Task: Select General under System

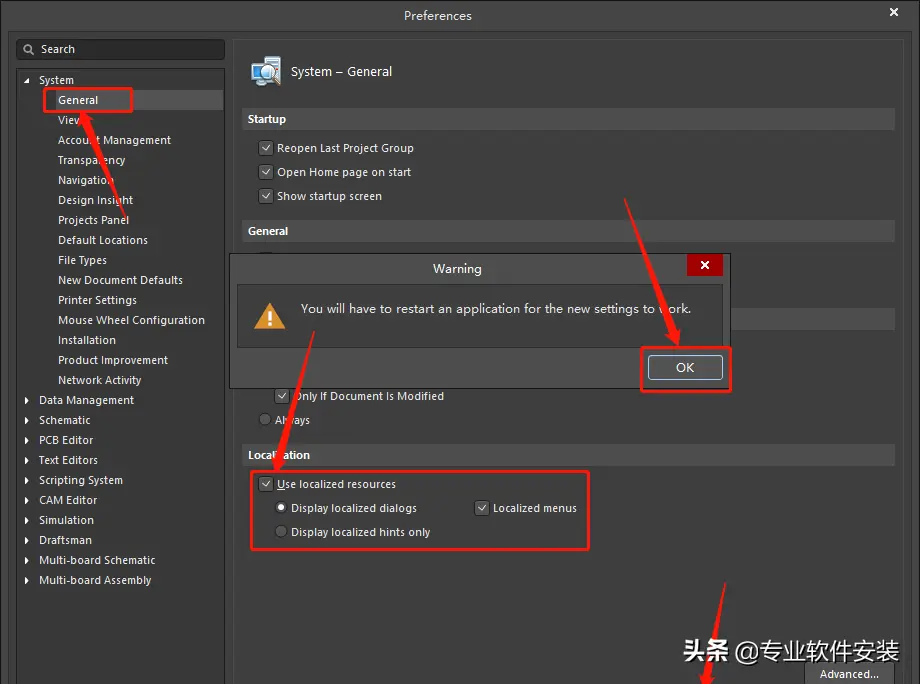Action: coord(78,100)
